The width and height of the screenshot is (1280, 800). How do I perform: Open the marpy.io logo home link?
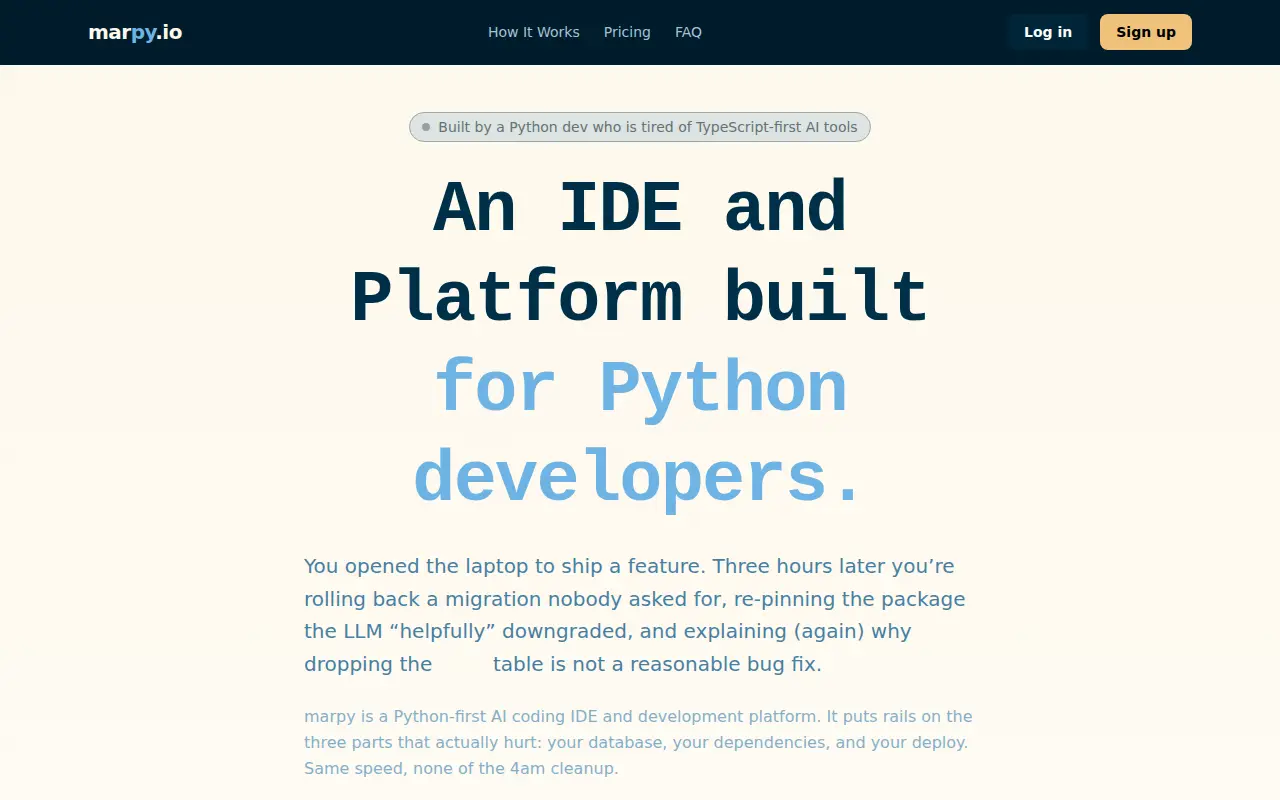135,32
